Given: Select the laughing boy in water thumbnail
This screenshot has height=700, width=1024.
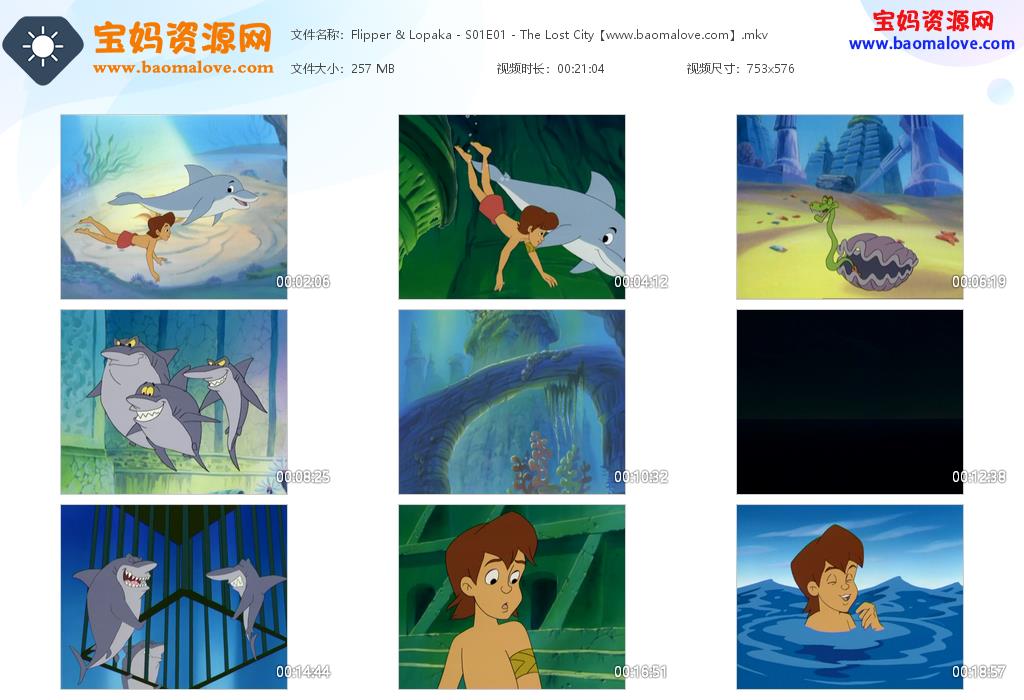Looking at the screenshot, I should tap(850, 597).
